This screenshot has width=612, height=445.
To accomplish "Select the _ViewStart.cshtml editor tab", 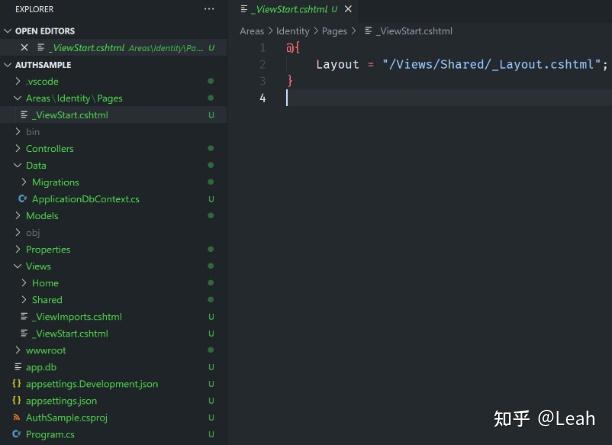I will [x=297, y=9].
